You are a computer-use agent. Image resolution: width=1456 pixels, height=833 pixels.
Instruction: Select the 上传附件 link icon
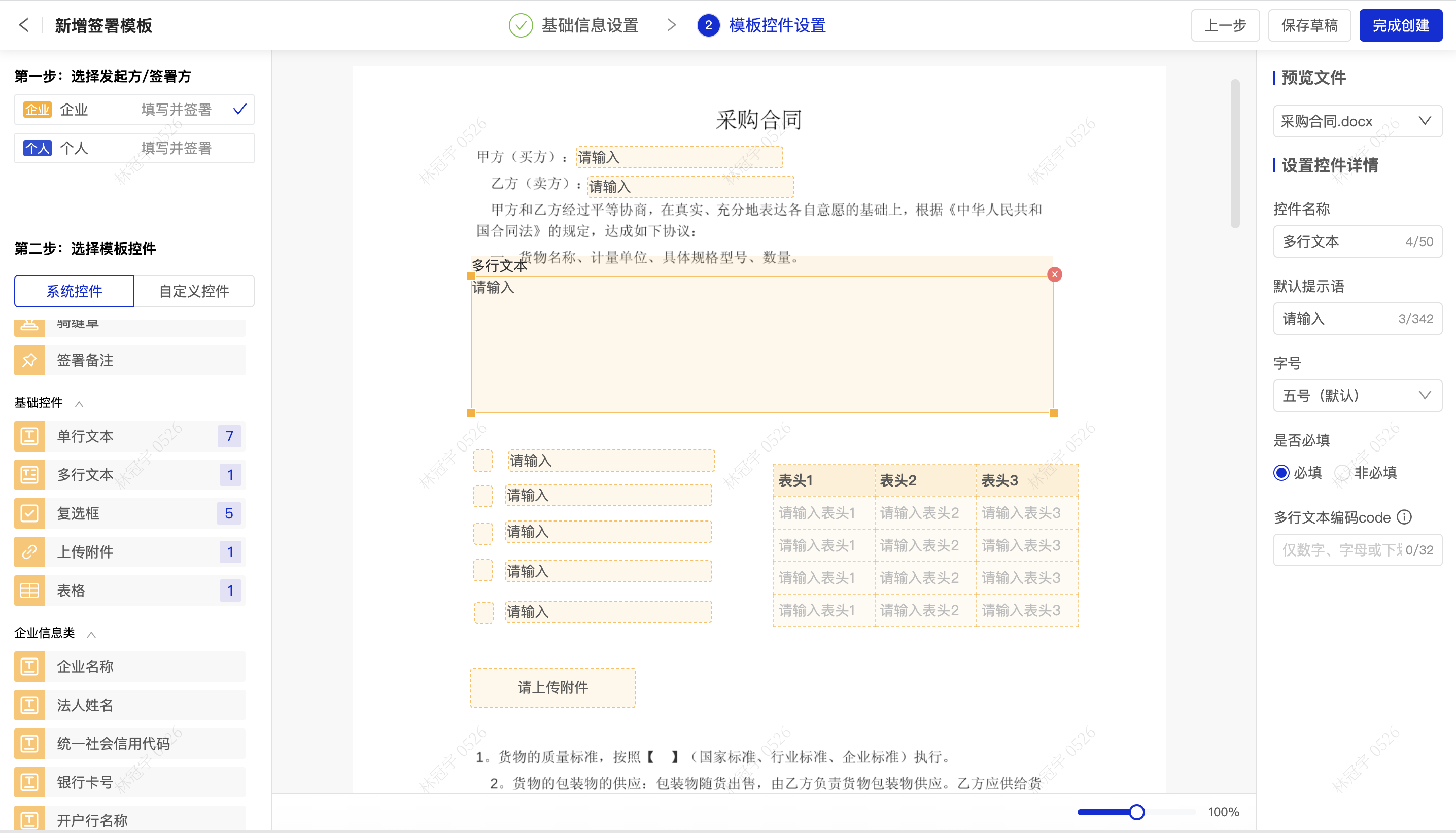(x=29, y=552)
